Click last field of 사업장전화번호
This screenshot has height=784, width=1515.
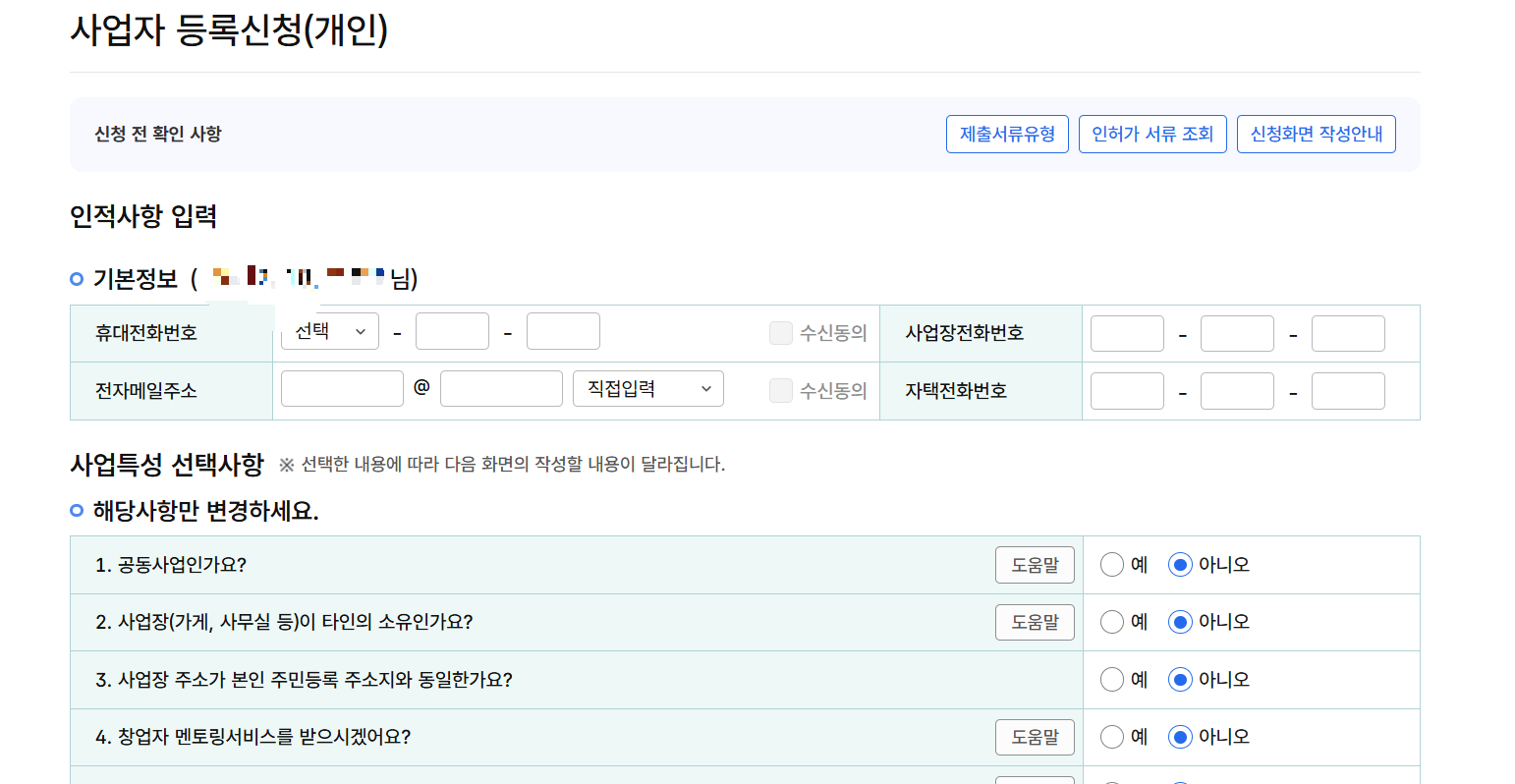tap(1348, 334)
